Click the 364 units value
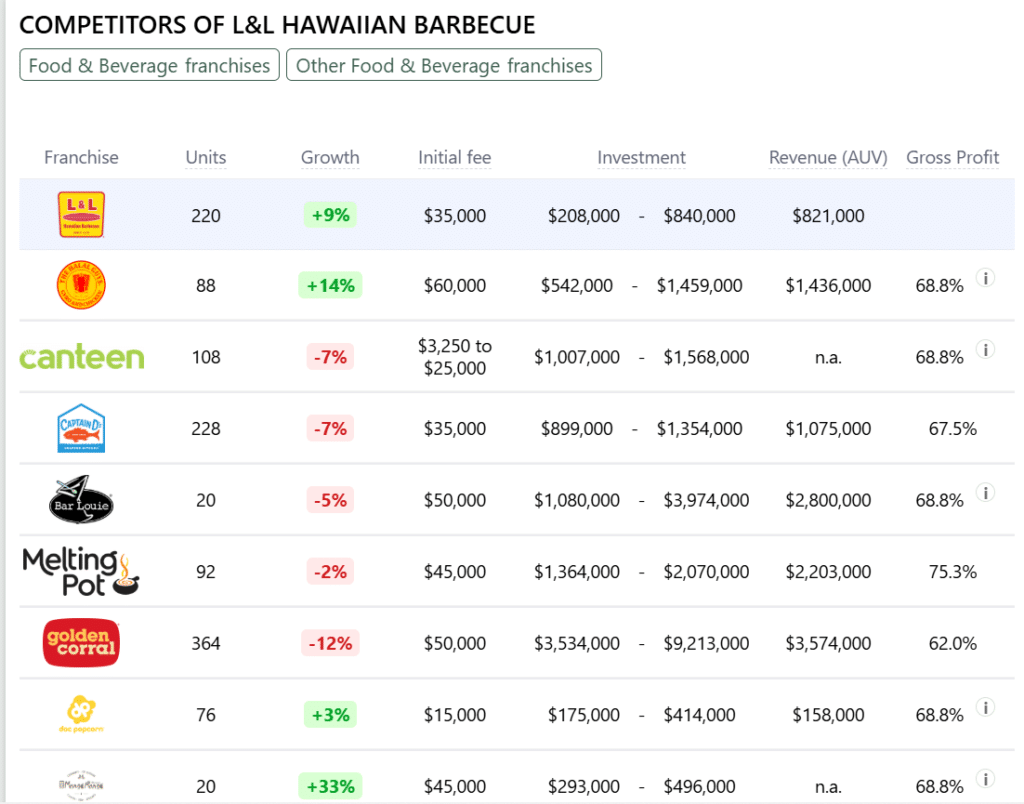The width and height of the screenshot is (1024, 804). 206,643
